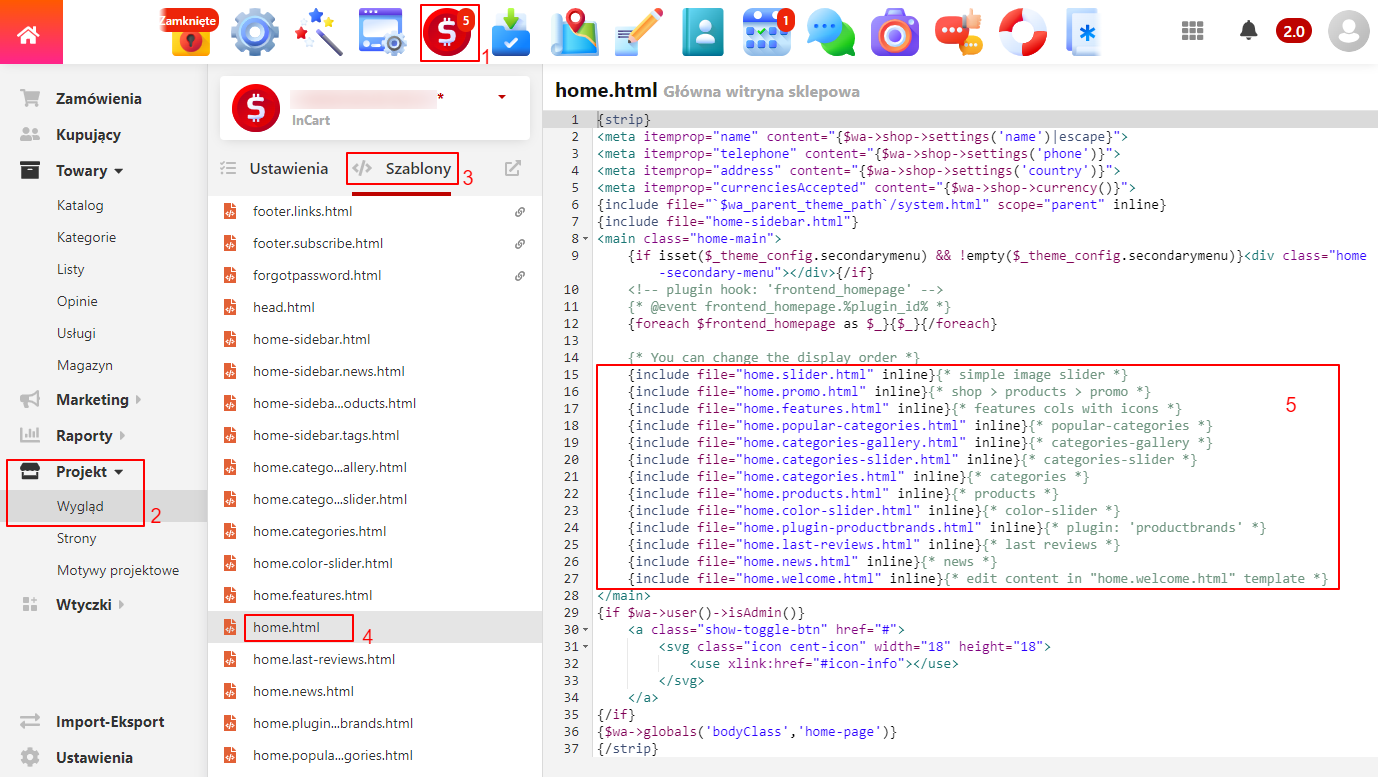Open Ustawienia at sidebar bottom
The width and height of the screenshot is (1378, 777).
(x=94, y=757)
